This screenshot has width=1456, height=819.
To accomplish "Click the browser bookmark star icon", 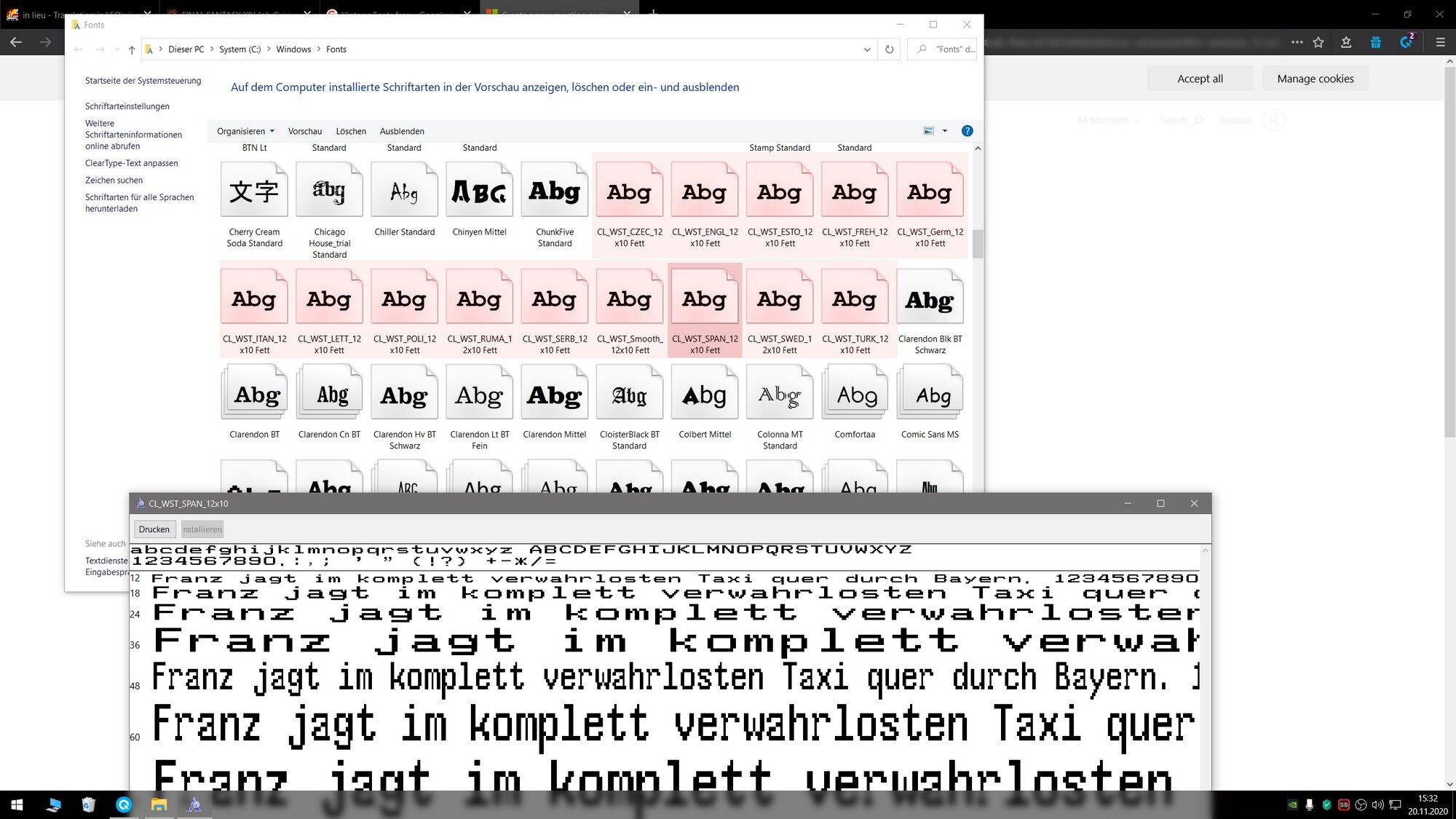I will (1318, 42).
